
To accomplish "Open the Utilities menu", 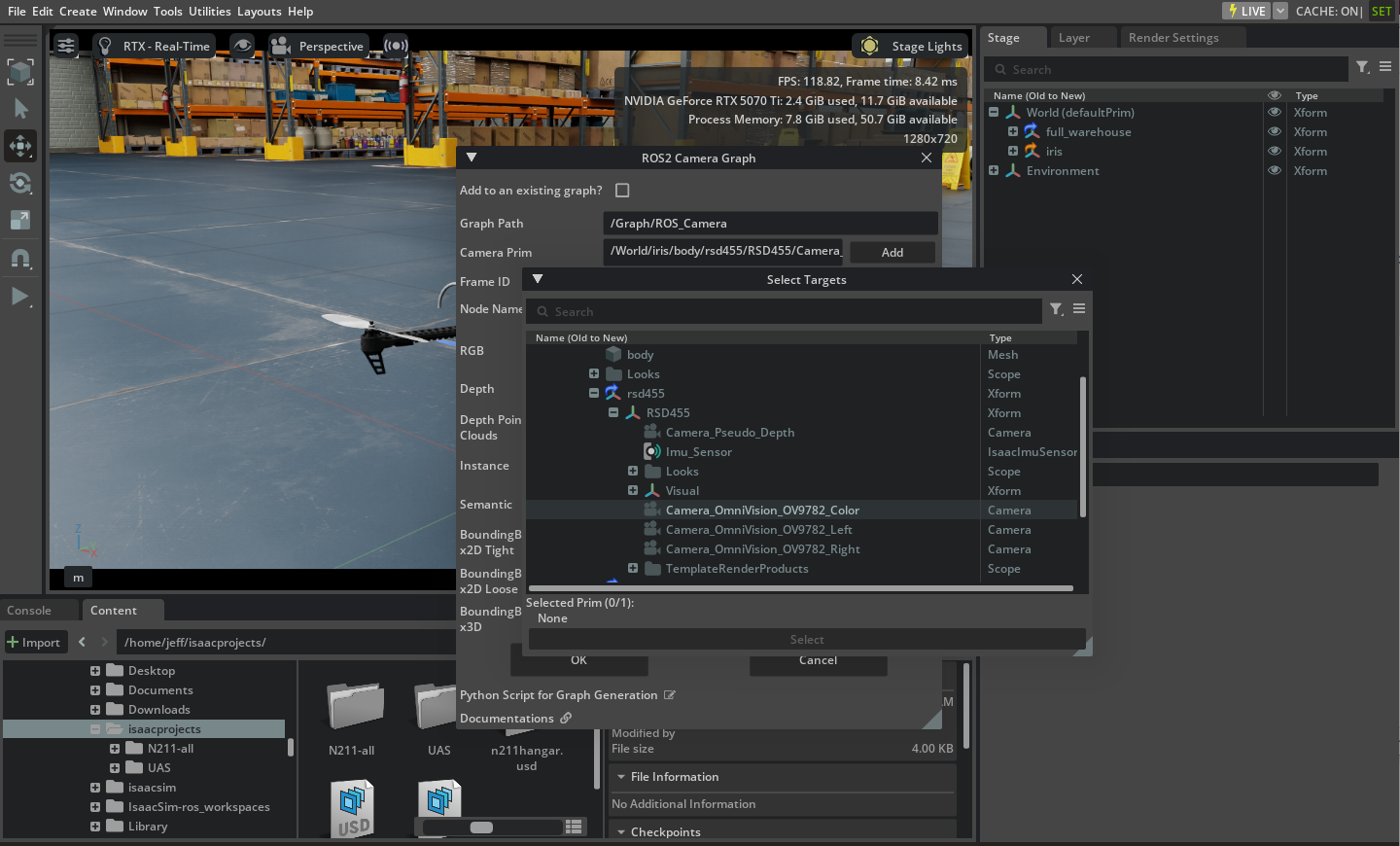I will point(210,12).
